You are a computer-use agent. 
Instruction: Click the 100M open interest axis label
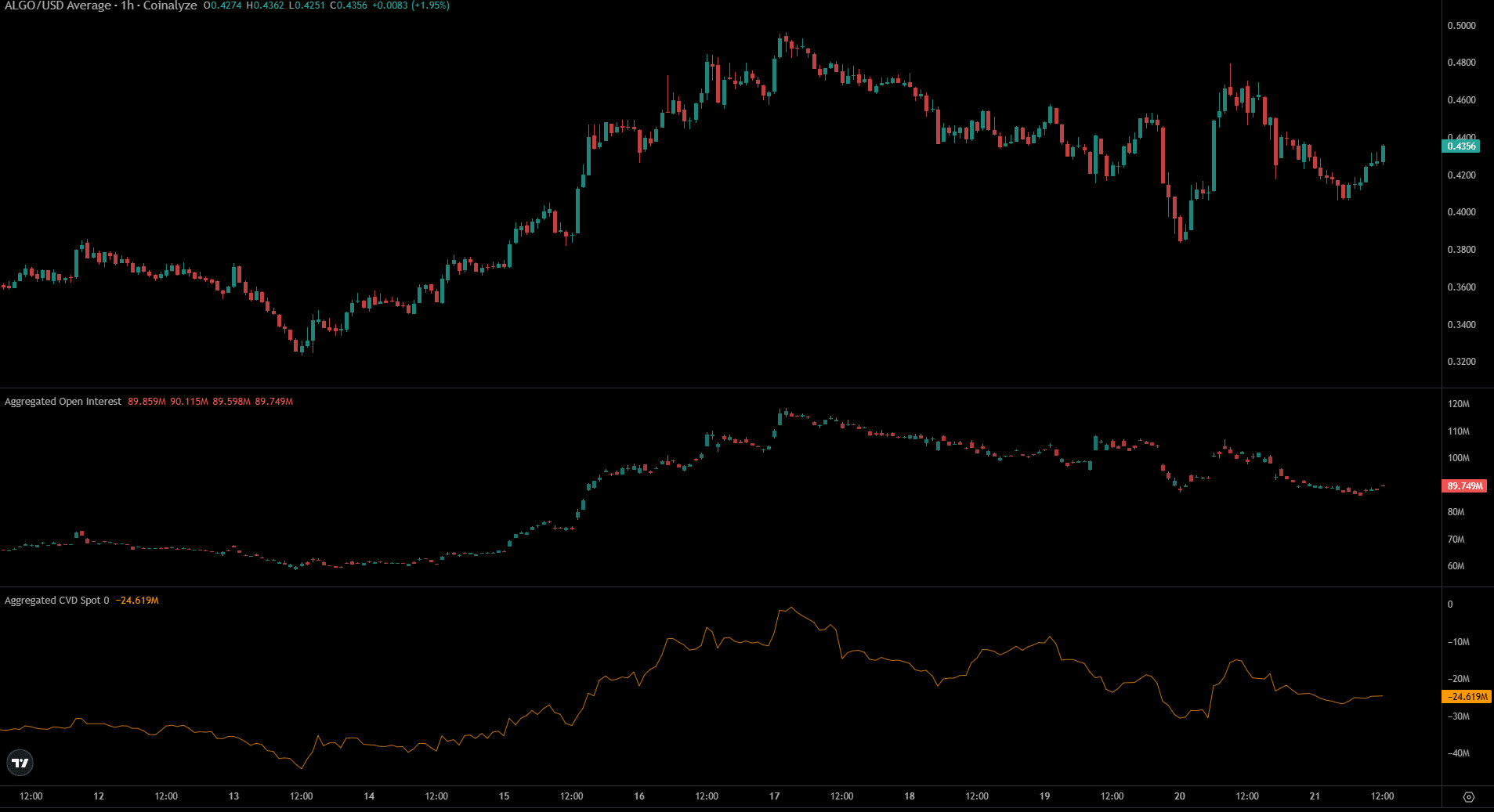1459,458
